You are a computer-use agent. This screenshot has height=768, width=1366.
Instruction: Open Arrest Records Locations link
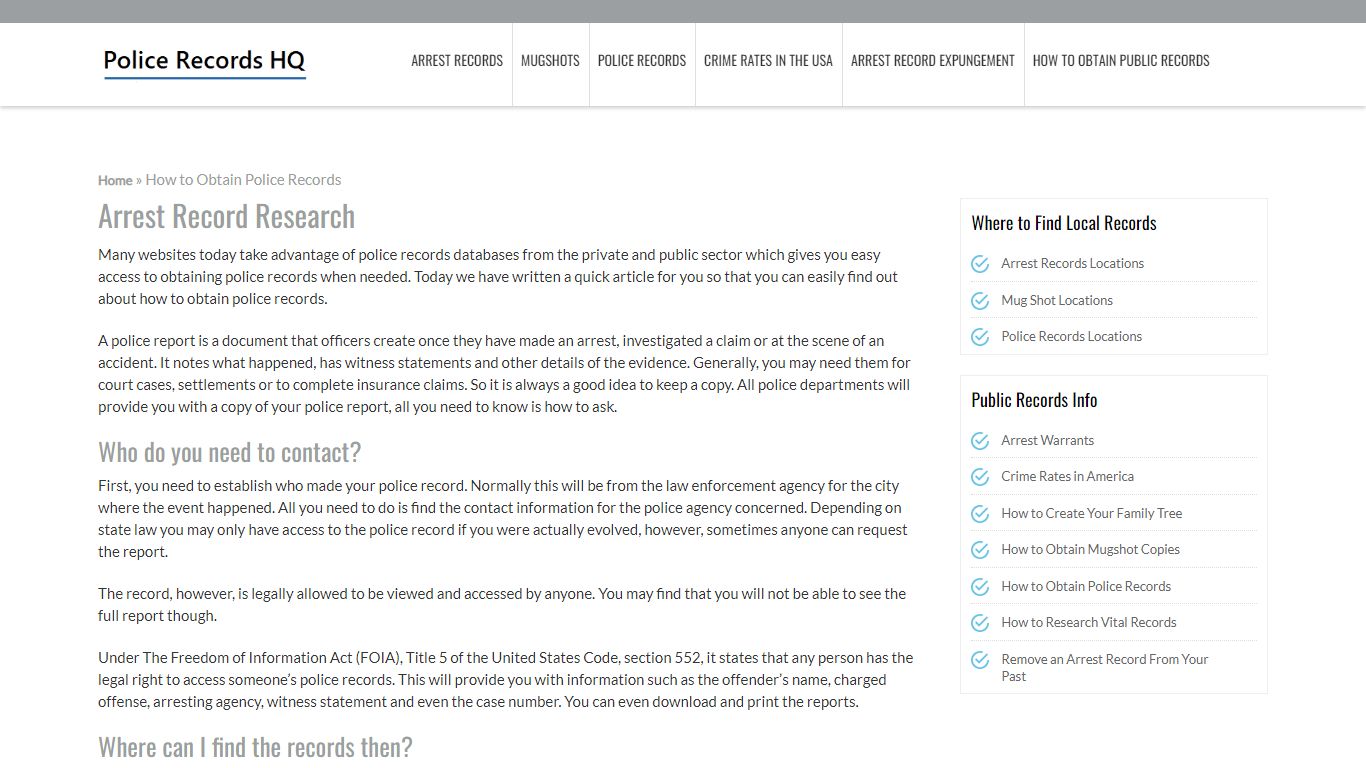(x=1072, y=263)
